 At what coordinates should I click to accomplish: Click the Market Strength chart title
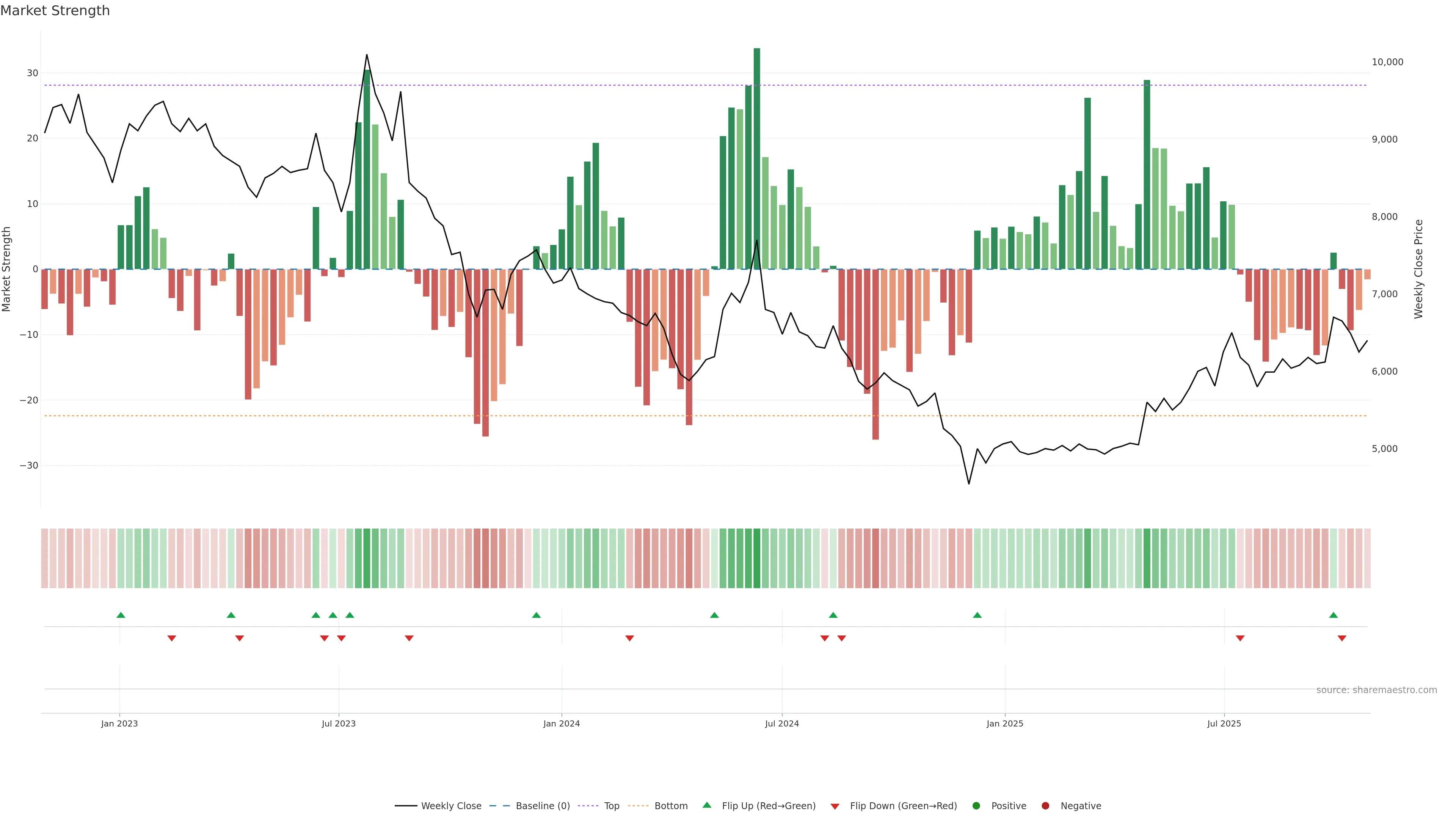click(x=55, y=11)
